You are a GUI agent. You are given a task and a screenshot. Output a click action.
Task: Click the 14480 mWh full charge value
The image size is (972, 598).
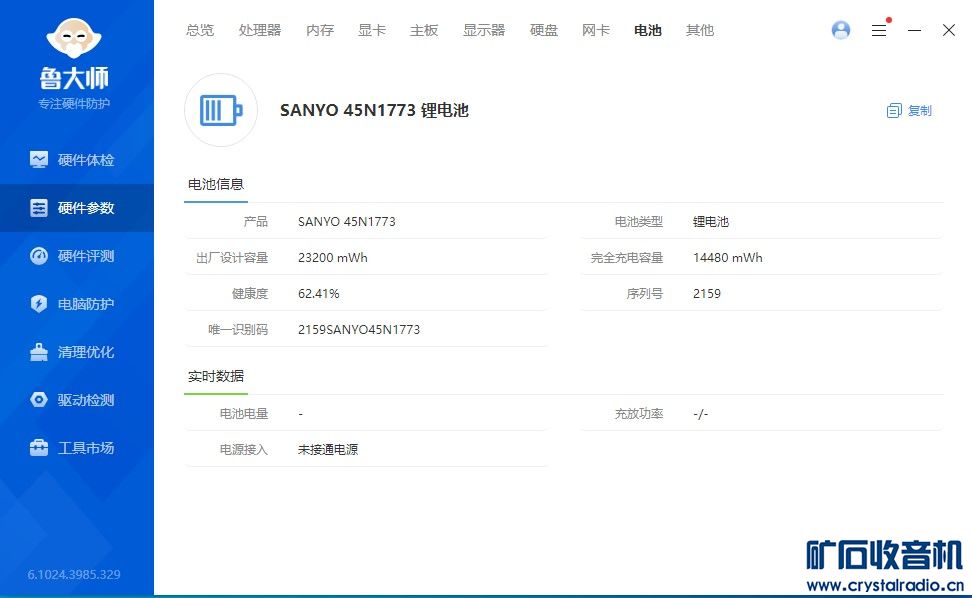click(x=728, y=258)
